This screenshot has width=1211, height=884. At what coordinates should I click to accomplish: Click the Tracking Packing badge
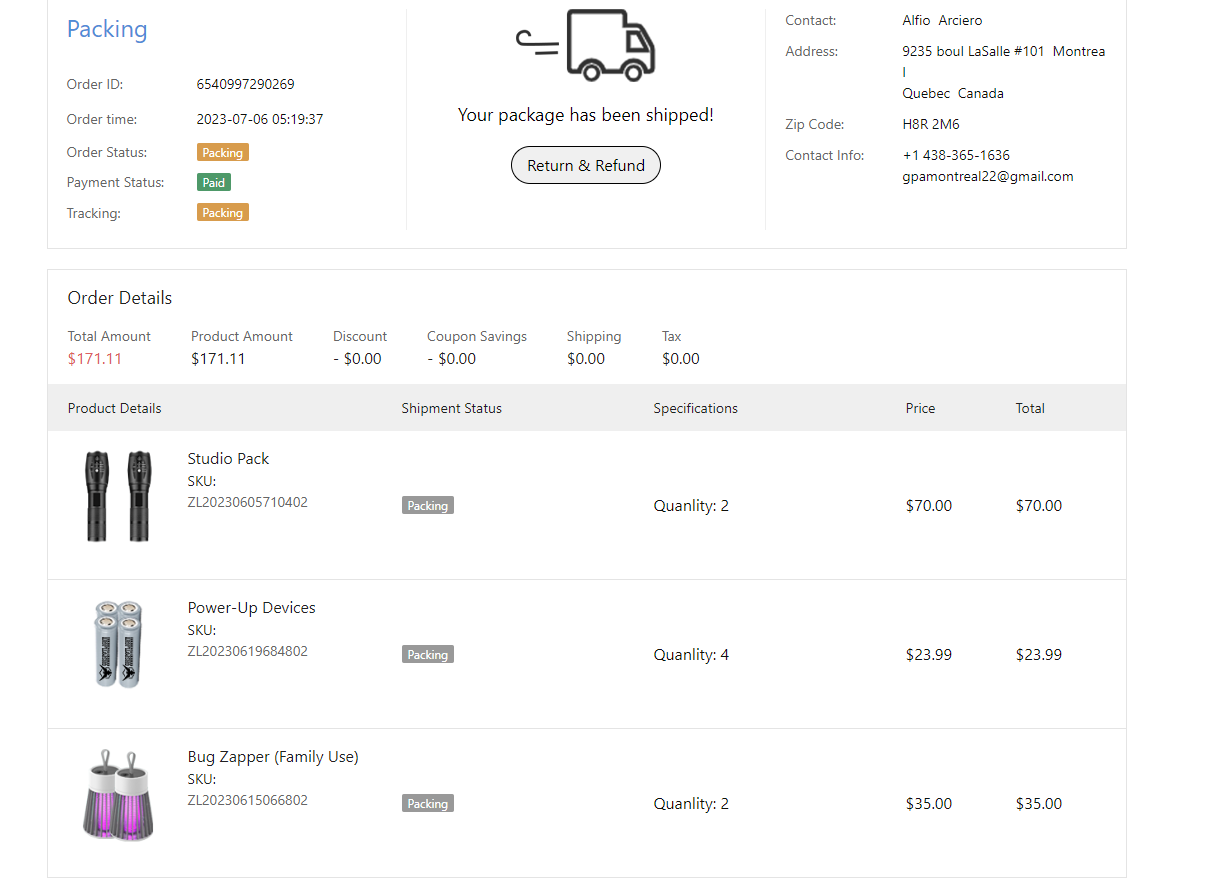pyautogui.click(x=222, y=213)
